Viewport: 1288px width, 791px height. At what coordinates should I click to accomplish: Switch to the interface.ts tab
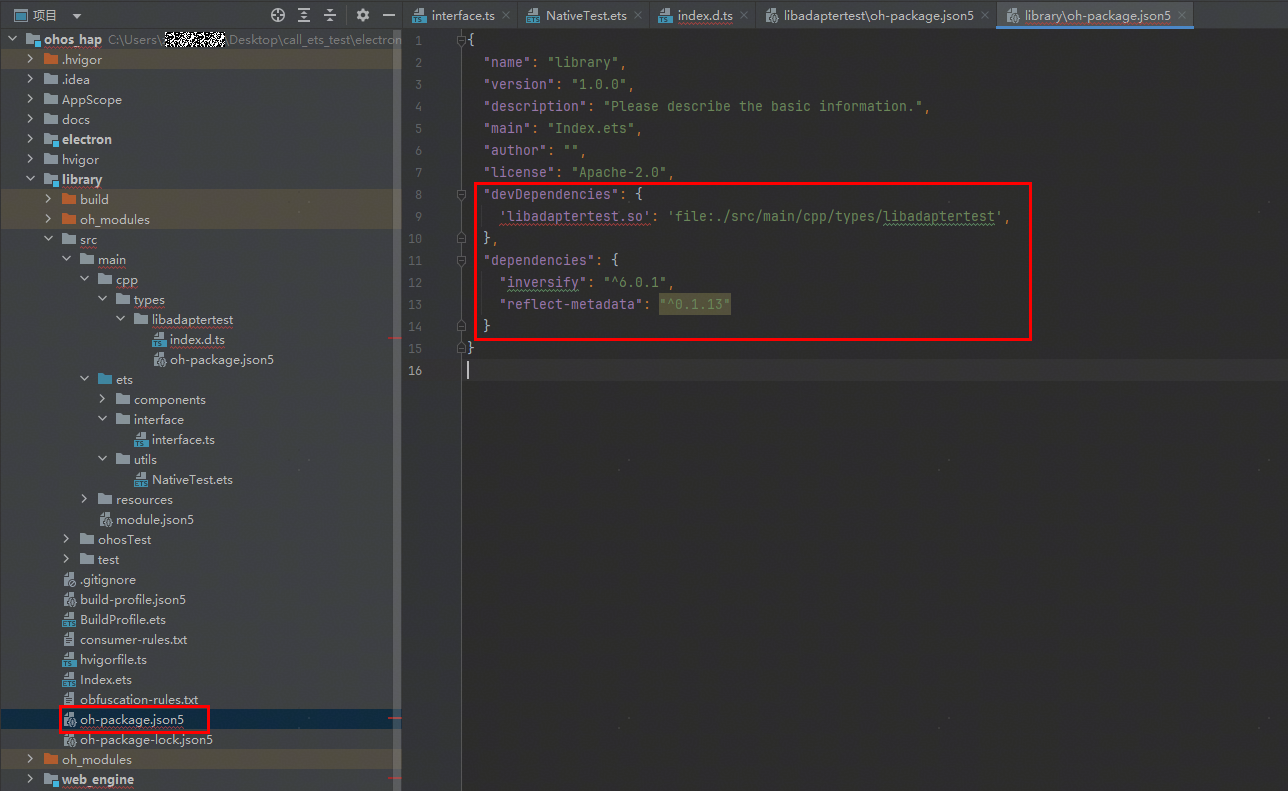tap(463, 15)
